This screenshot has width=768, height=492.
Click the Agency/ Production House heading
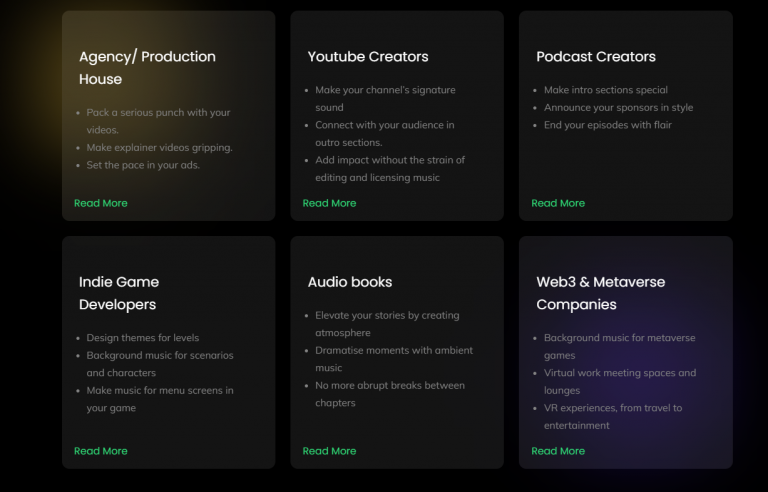click(147, 68)
